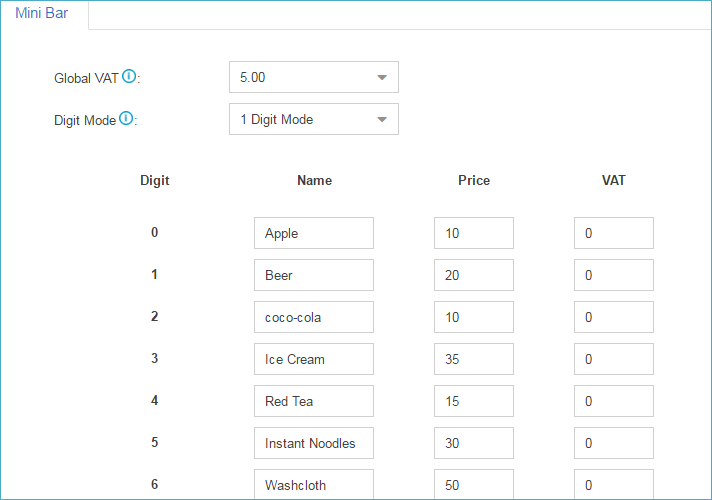
Task: Open the Global VAT dropdown
Action: [x=313, y=77]
